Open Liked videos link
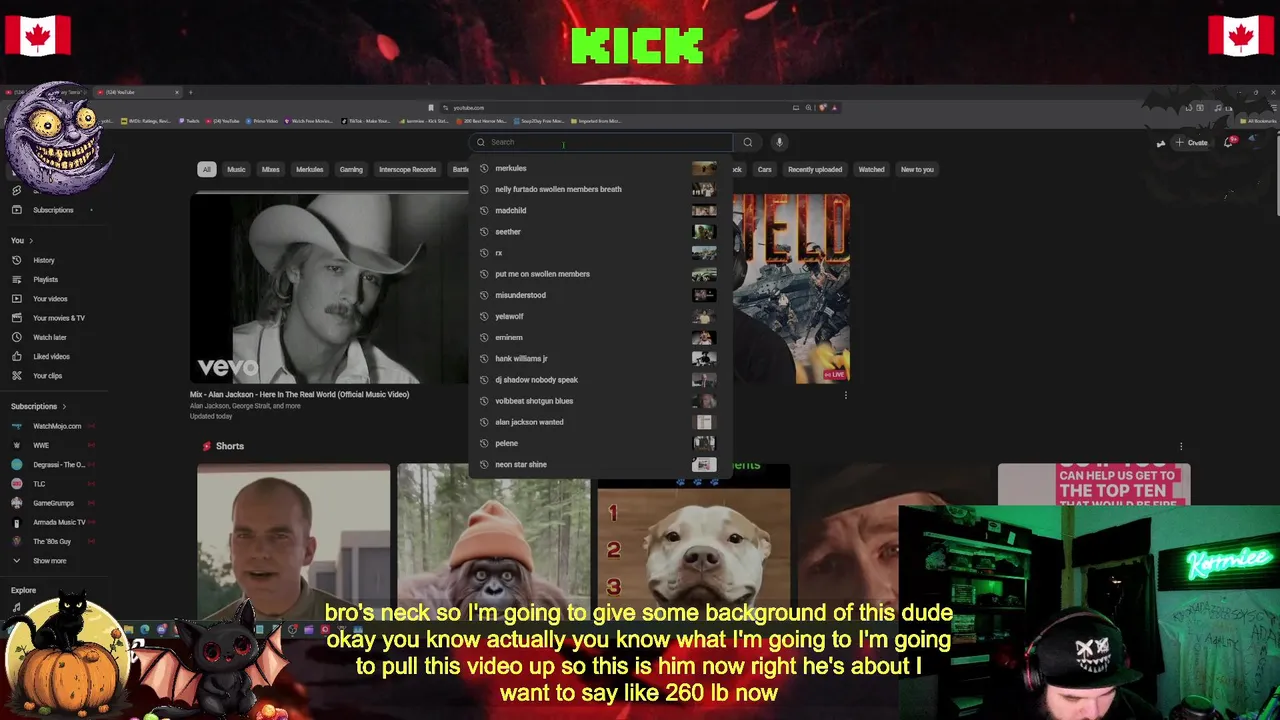The image size is (1280, 720). pos(52,356)
